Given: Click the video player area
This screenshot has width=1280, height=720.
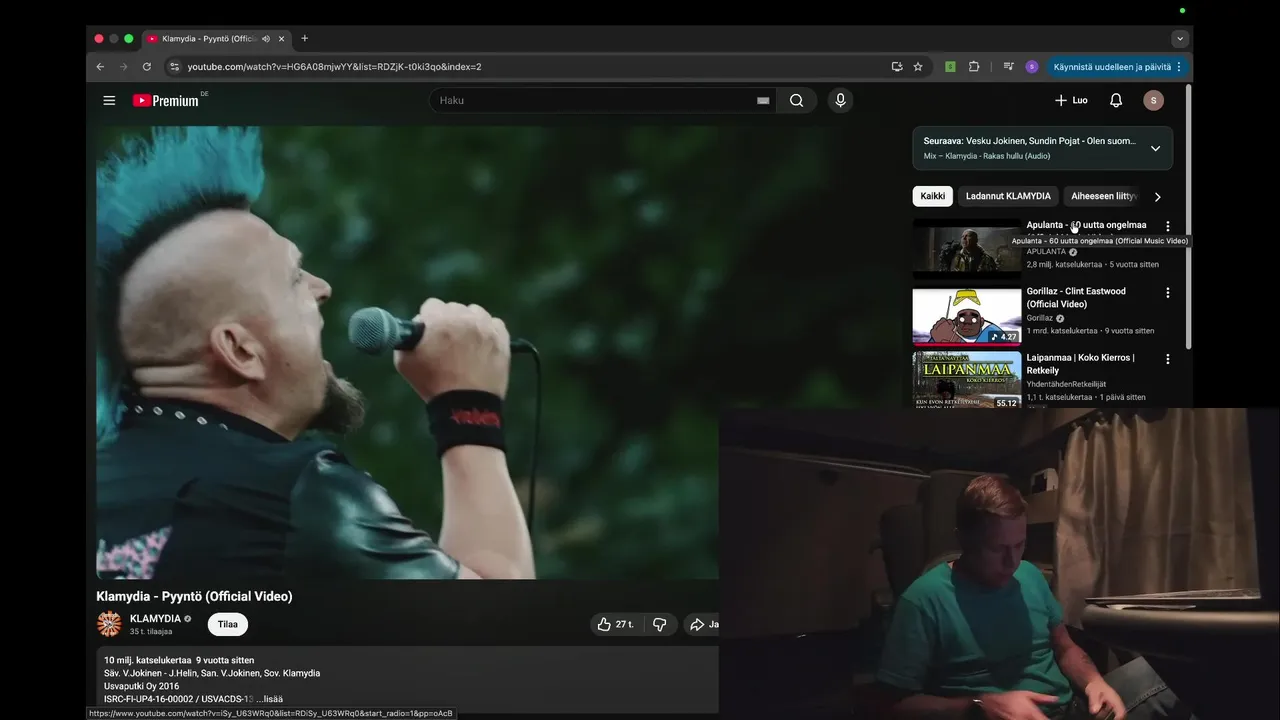Looking at the screenshot, I should coord(407,352).
